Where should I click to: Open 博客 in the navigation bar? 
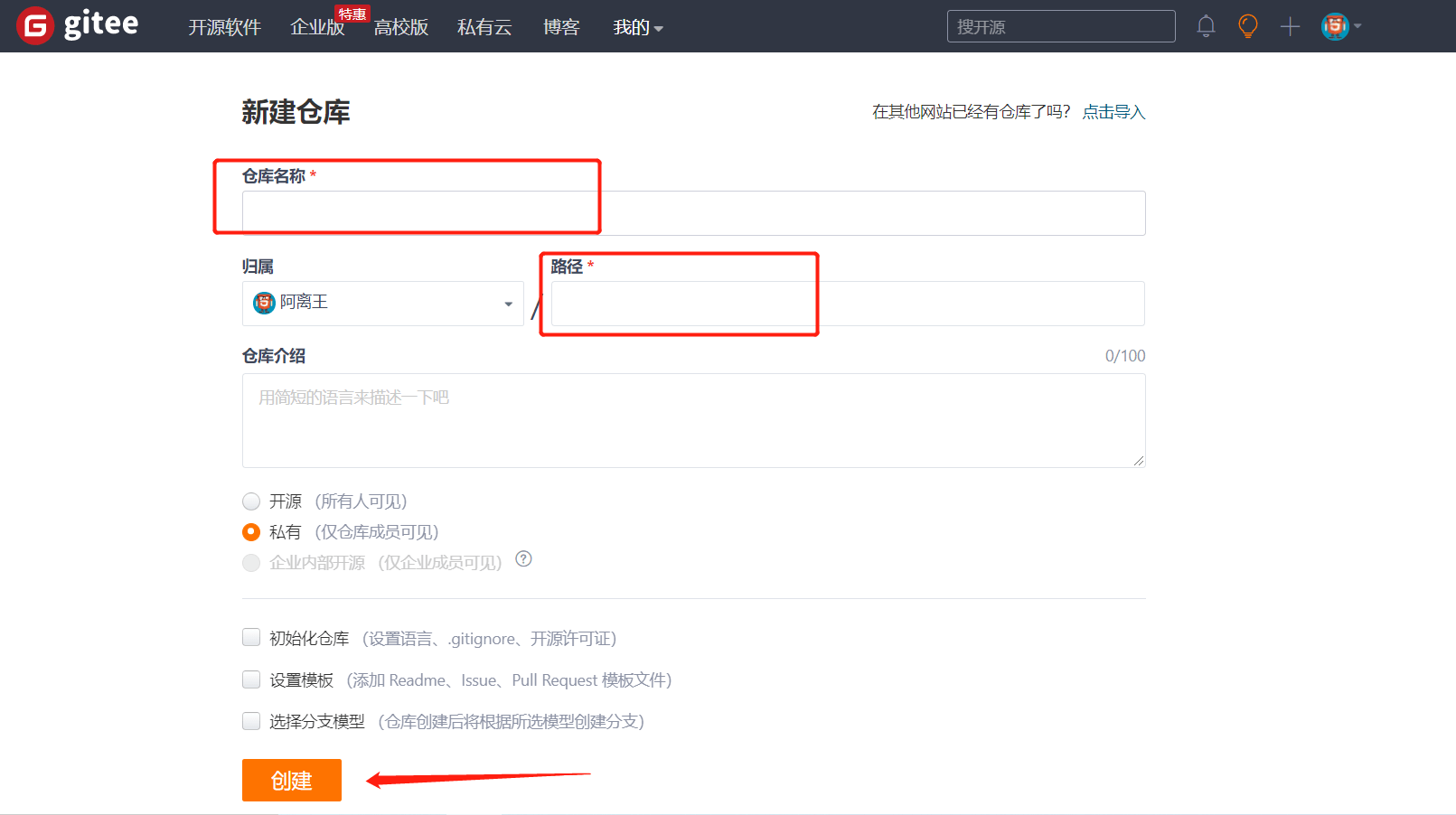pos(561,27)
